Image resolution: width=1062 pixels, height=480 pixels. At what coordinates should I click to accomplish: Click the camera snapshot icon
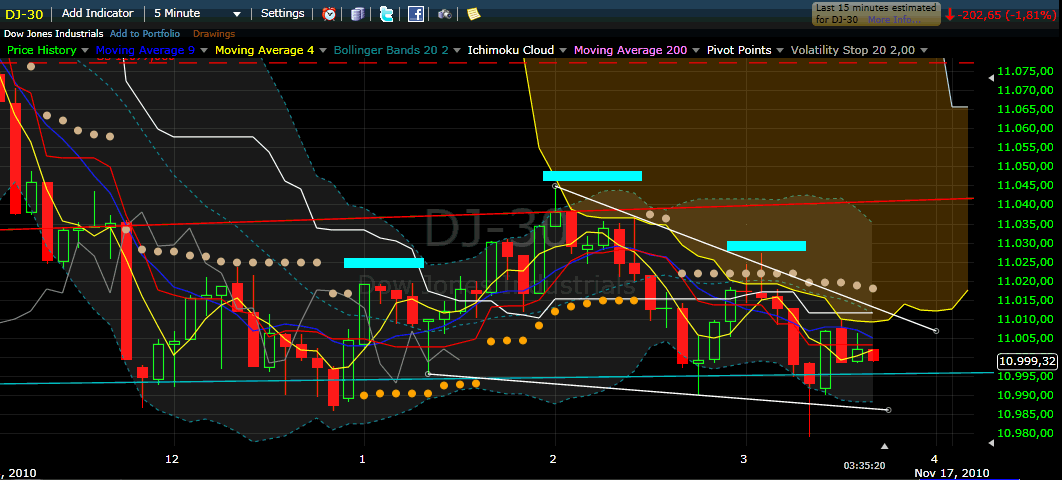pyautogui.click(x=444, y=14)
